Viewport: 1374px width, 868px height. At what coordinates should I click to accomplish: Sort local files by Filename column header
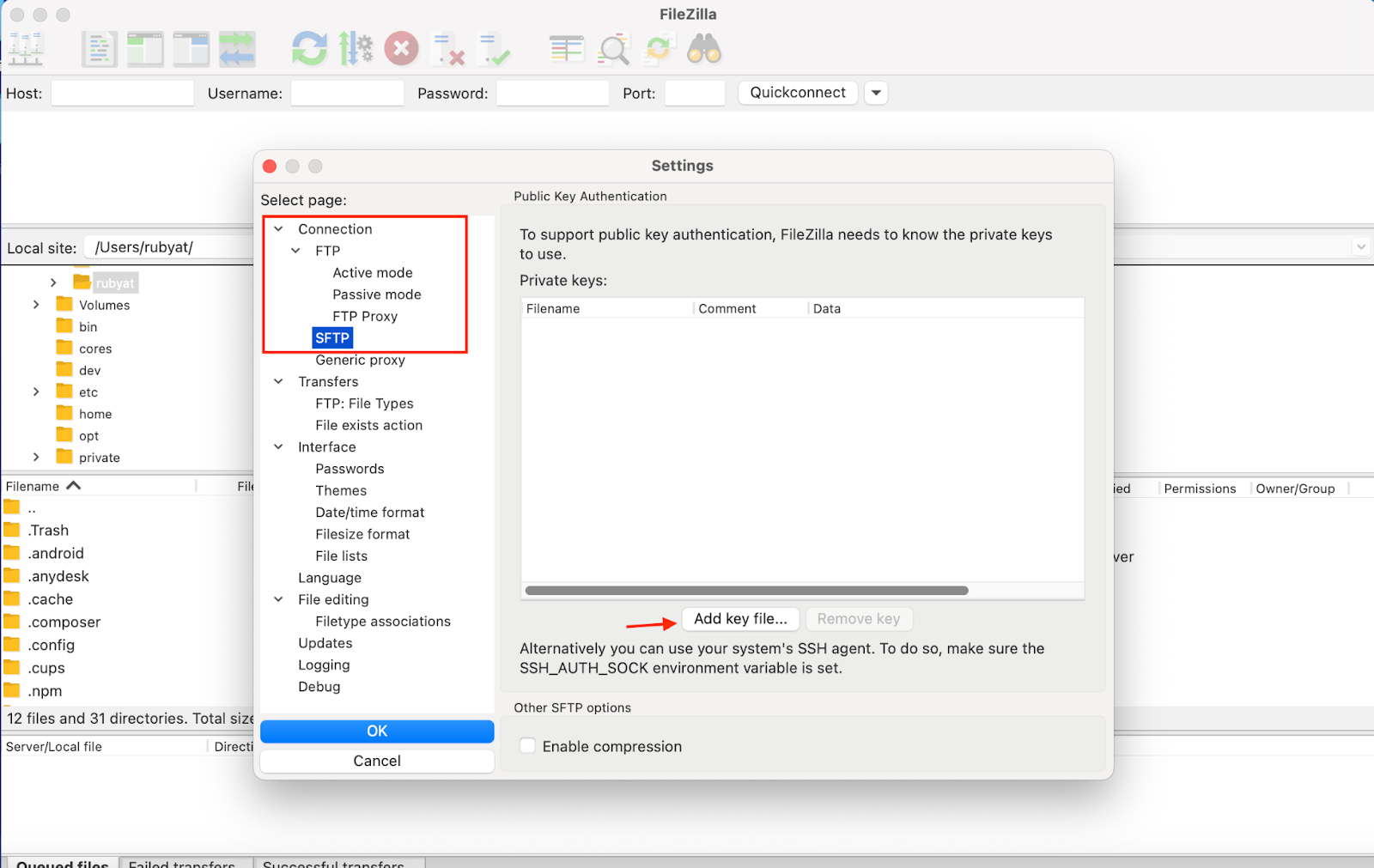pyautogui.click(x=99, y=486)
